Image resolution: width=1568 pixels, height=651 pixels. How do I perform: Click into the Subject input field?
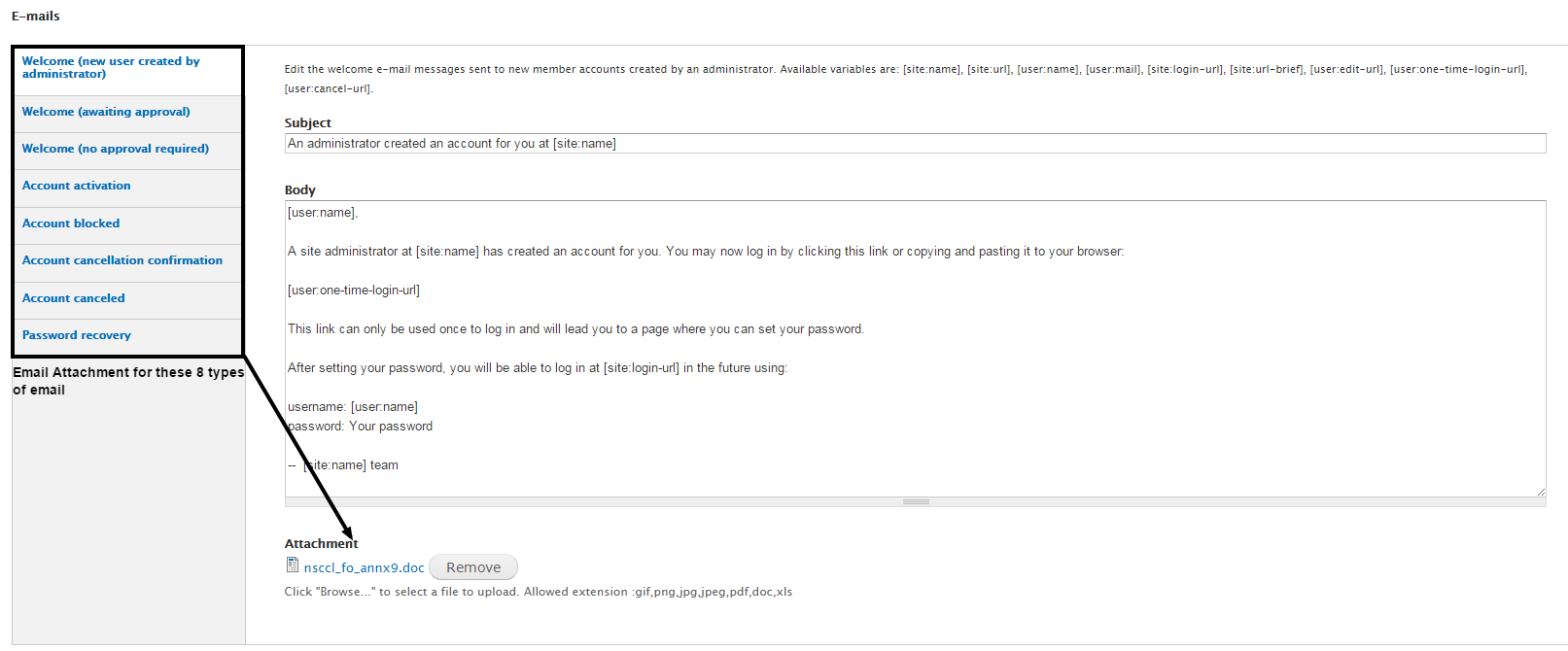coord(915,144)
